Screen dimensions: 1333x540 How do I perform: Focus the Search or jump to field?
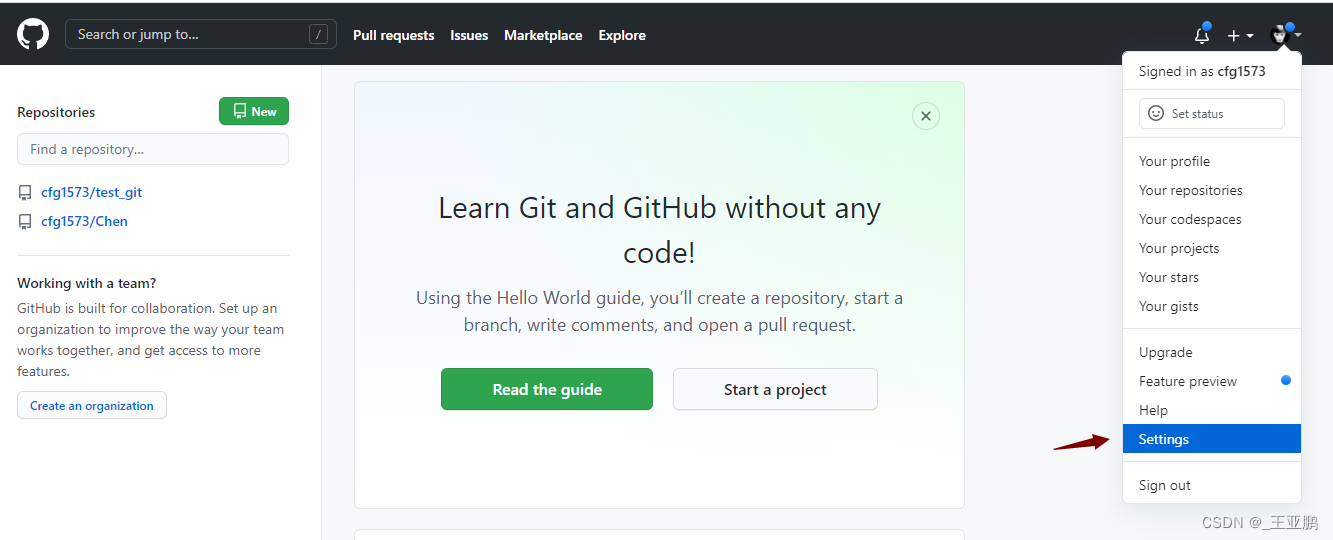click(x=201, y=34)
